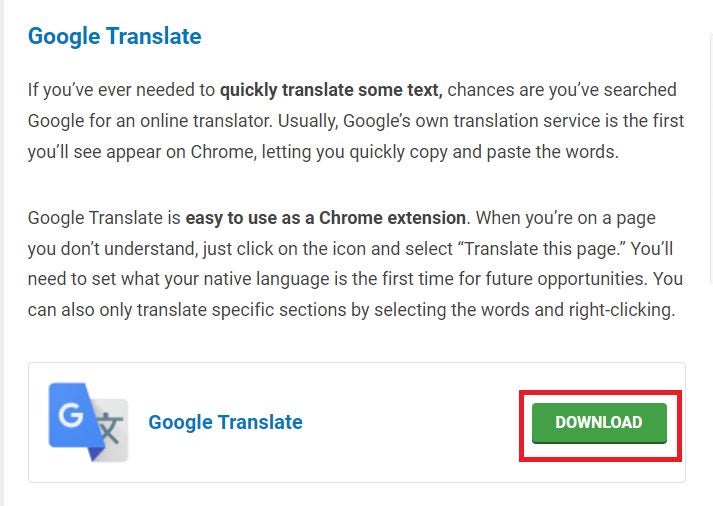Click bold text "quickly translate some text"
Screen dimensions: 713x506
coord(331,90)
